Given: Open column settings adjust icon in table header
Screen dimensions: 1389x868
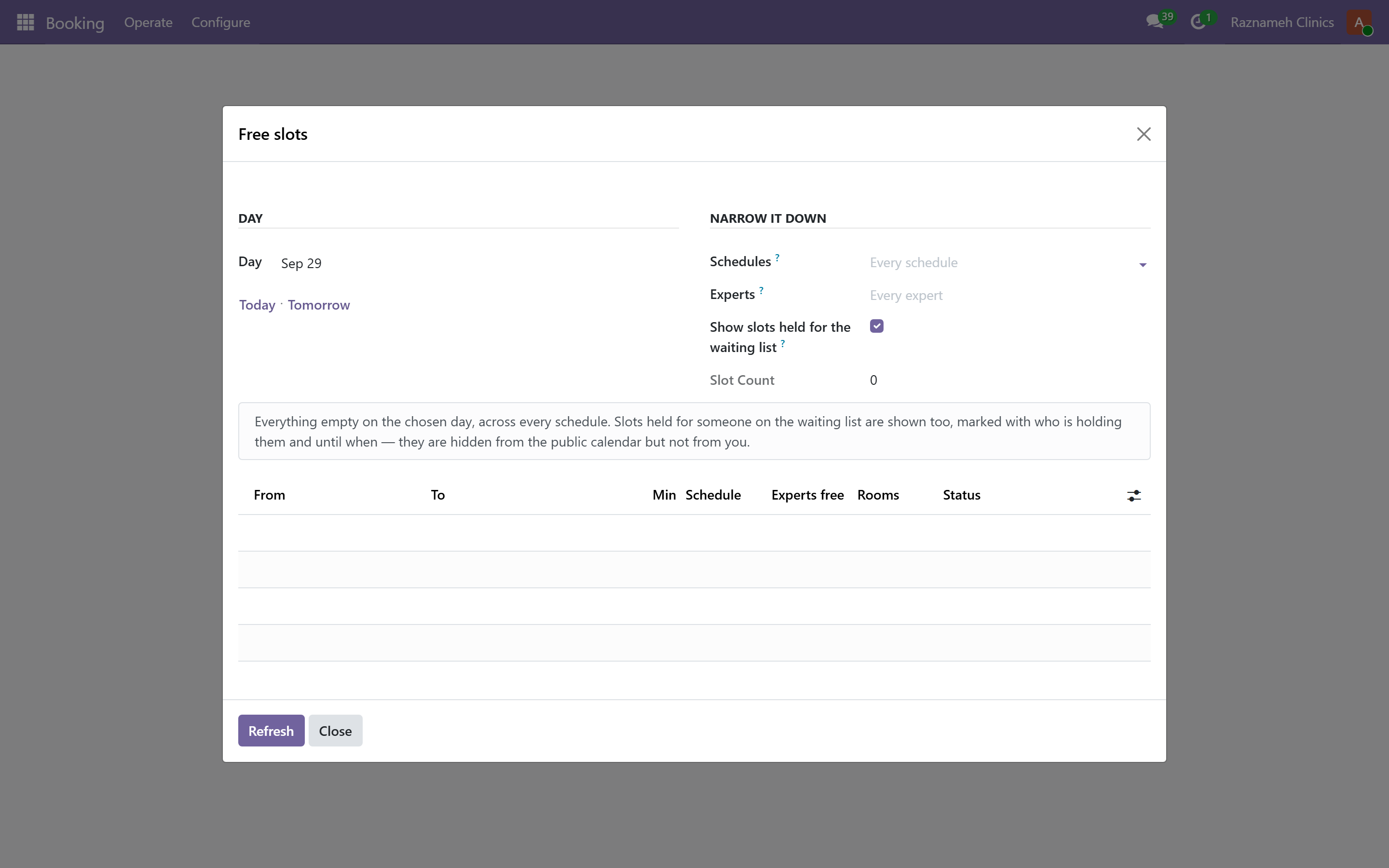Looking at the screenshot, I should 1133,495.
